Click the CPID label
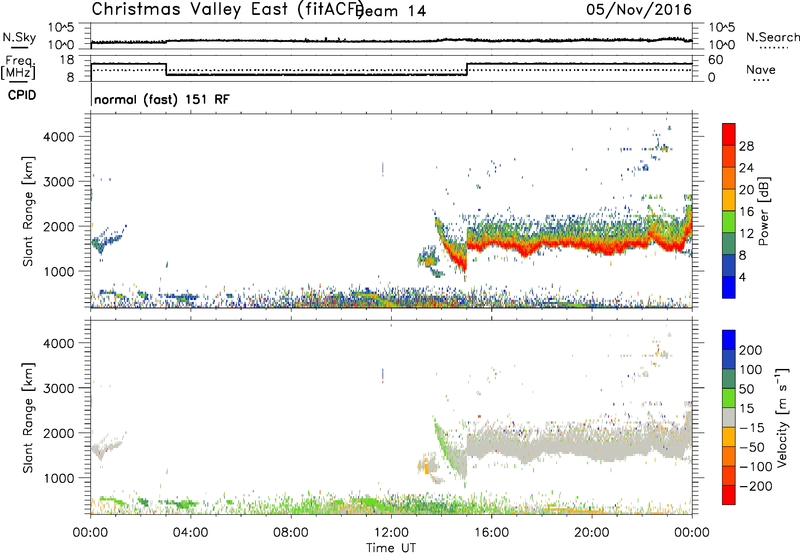800x554 pixels. 22,95
